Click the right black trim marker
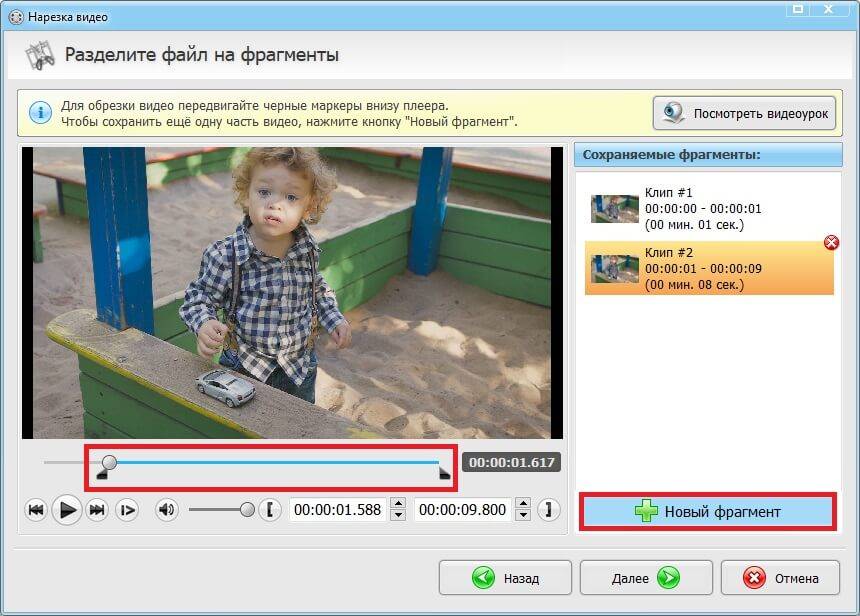 (445, 475)
